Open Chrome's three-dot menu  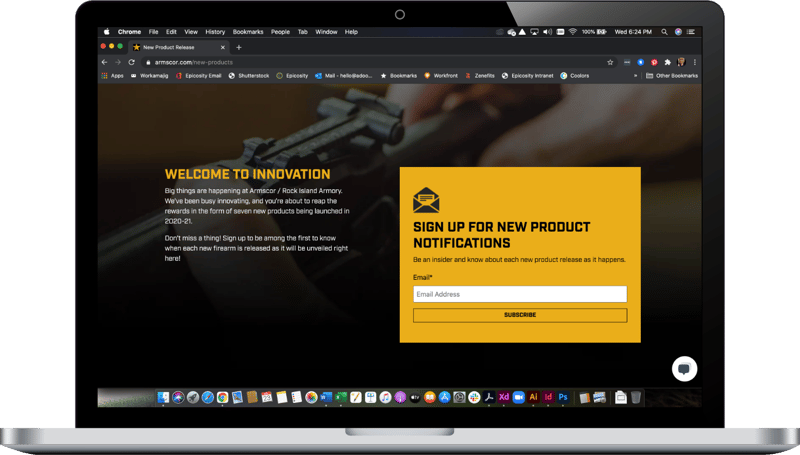[694, 62]
